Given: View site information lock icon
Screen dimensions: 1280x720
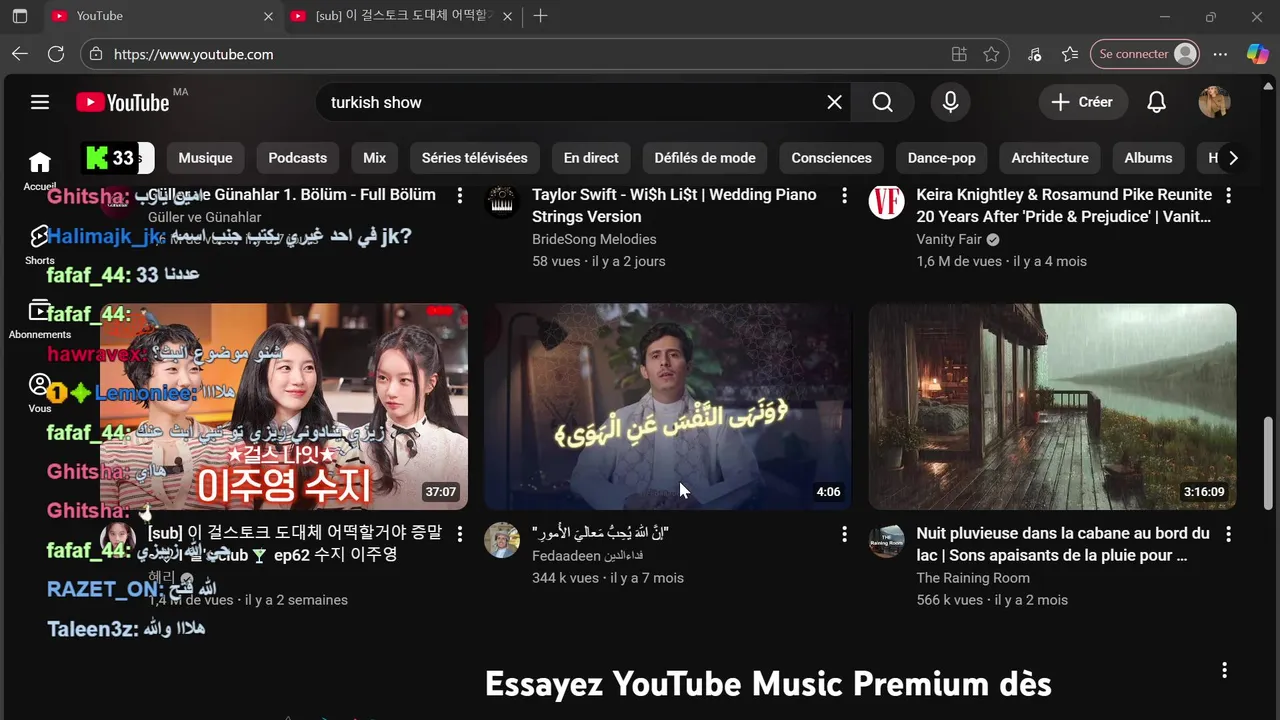Looking at the screenshot, I should (x=96, y=54).
